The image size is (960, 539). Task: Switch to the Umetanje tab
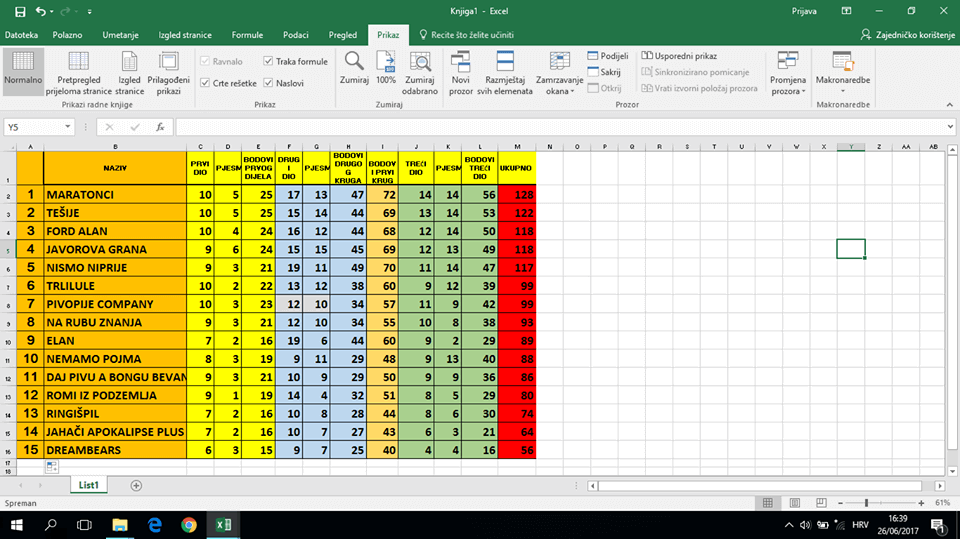119,35
